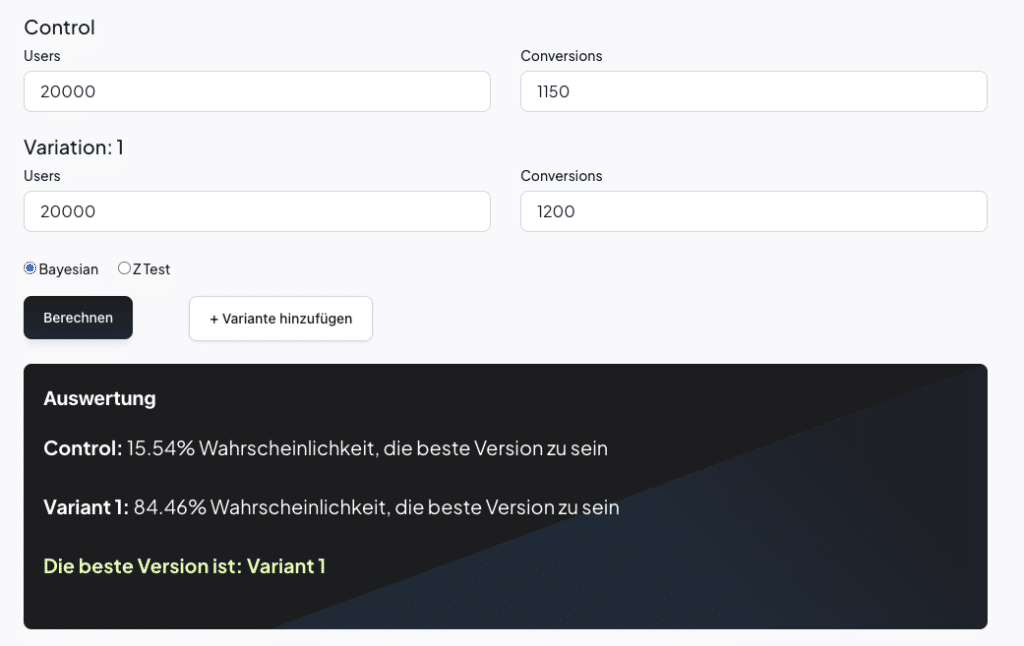Click the green 'Die beste Version ist' text
Image resolution: width=1024 pixels, height=646 pixels.
tap(184, 566)
